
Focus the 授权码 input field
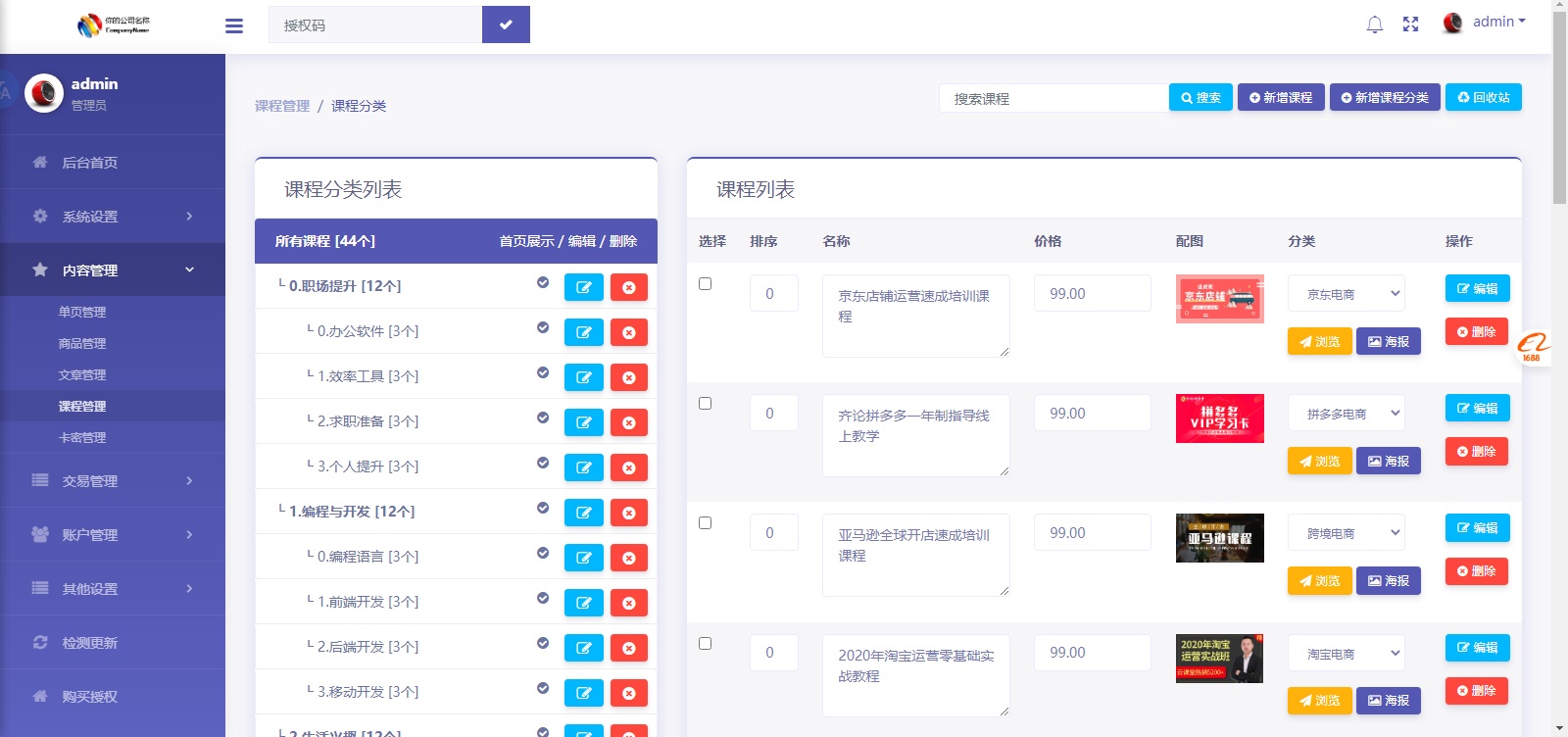point(375,25)
